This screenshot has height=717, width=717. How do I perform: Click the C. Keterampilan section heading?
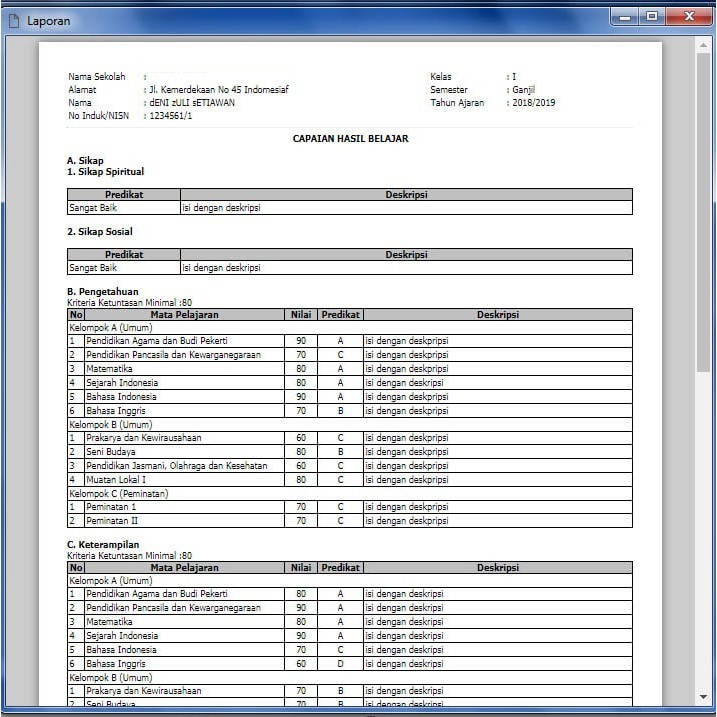[x=103, y=545]
